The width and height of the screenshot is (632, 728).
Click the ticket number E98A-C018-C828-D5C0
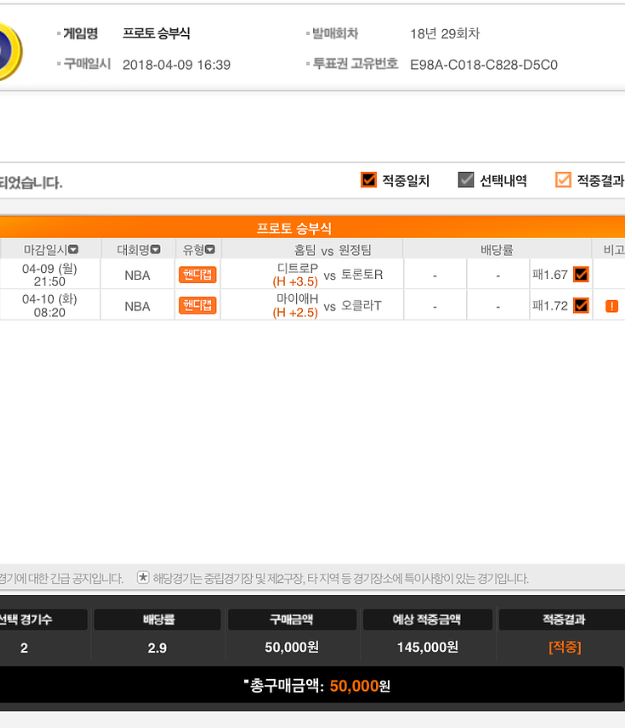(x=483, y=65)
